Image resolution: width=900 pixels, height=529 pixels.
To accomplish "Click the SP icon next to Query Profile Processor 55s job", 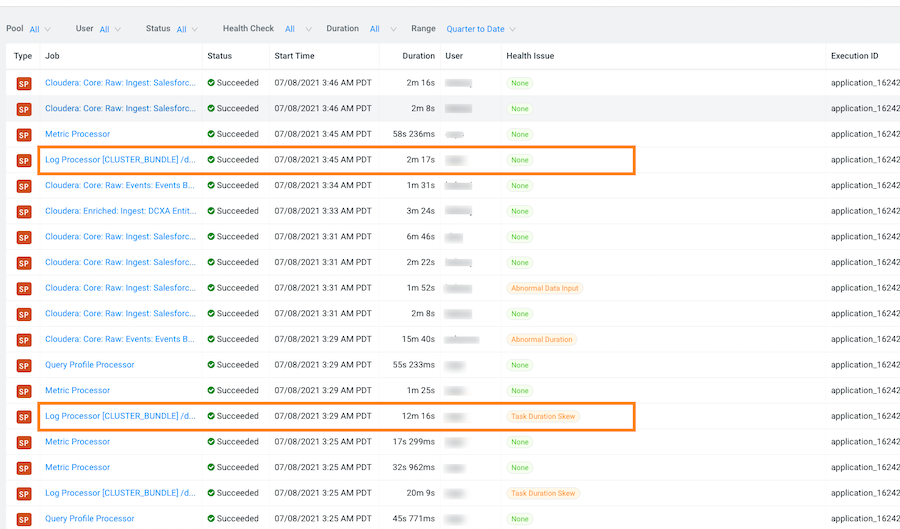I will pyautogui.click(x=23, y=365).
